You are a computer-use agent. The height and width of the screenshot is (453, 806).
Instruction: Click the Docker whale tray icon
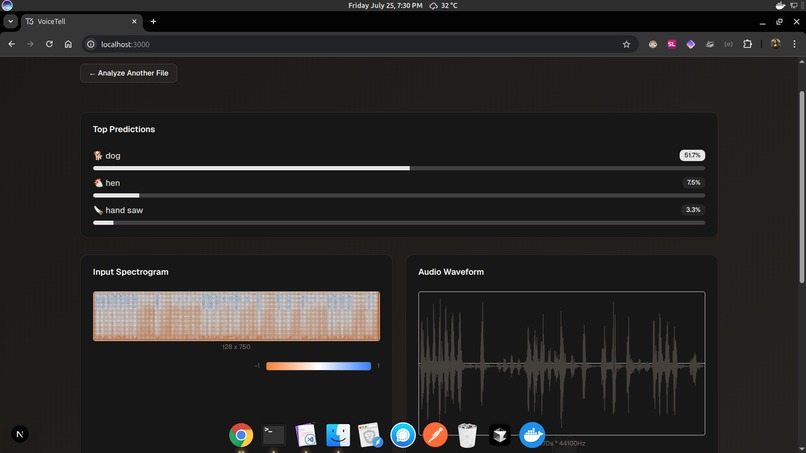tap(780, 6)
